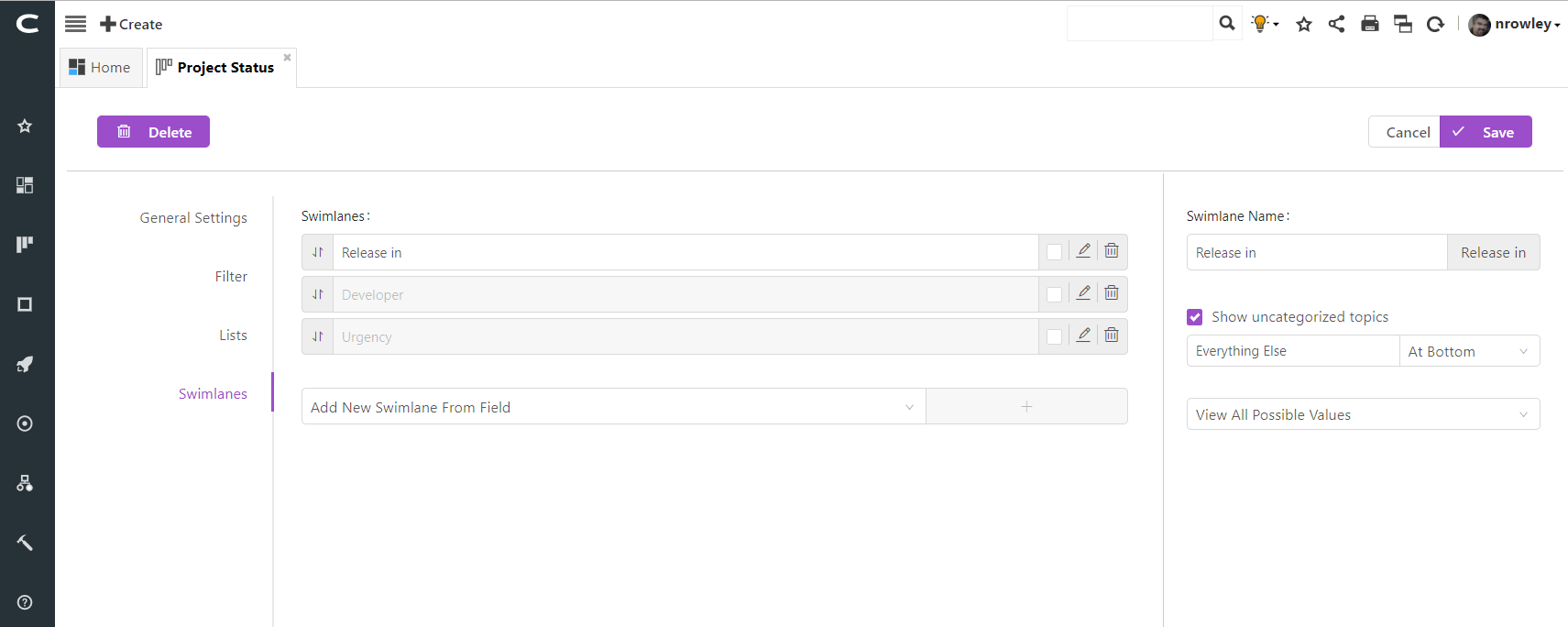Screen dimensions: 1568x627
Task: Expand View All Possible Values dropdown
Action: (x=1364, y=414)
